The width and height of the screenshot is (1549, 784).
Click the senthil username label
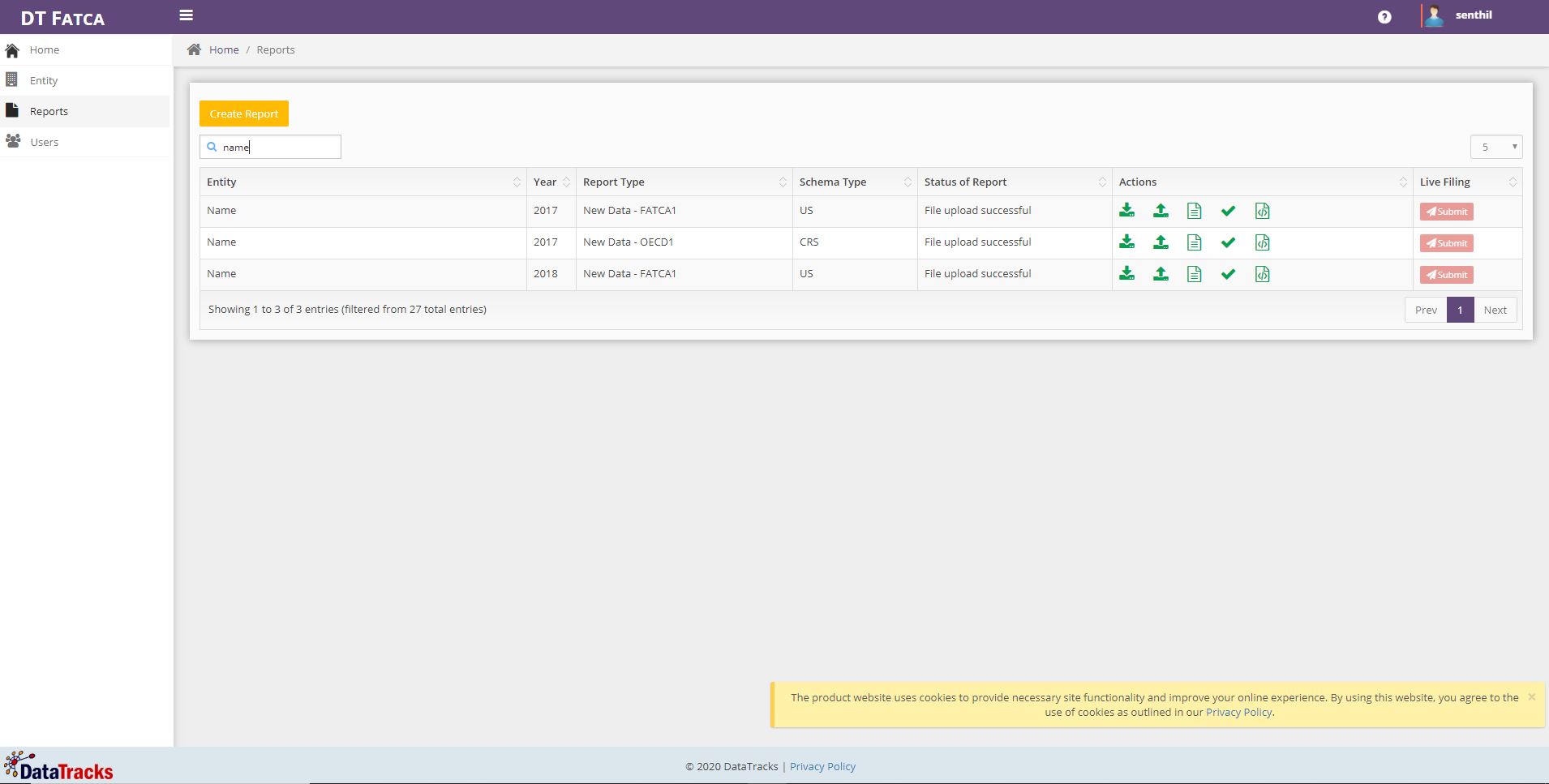(x=1474, y=15)
